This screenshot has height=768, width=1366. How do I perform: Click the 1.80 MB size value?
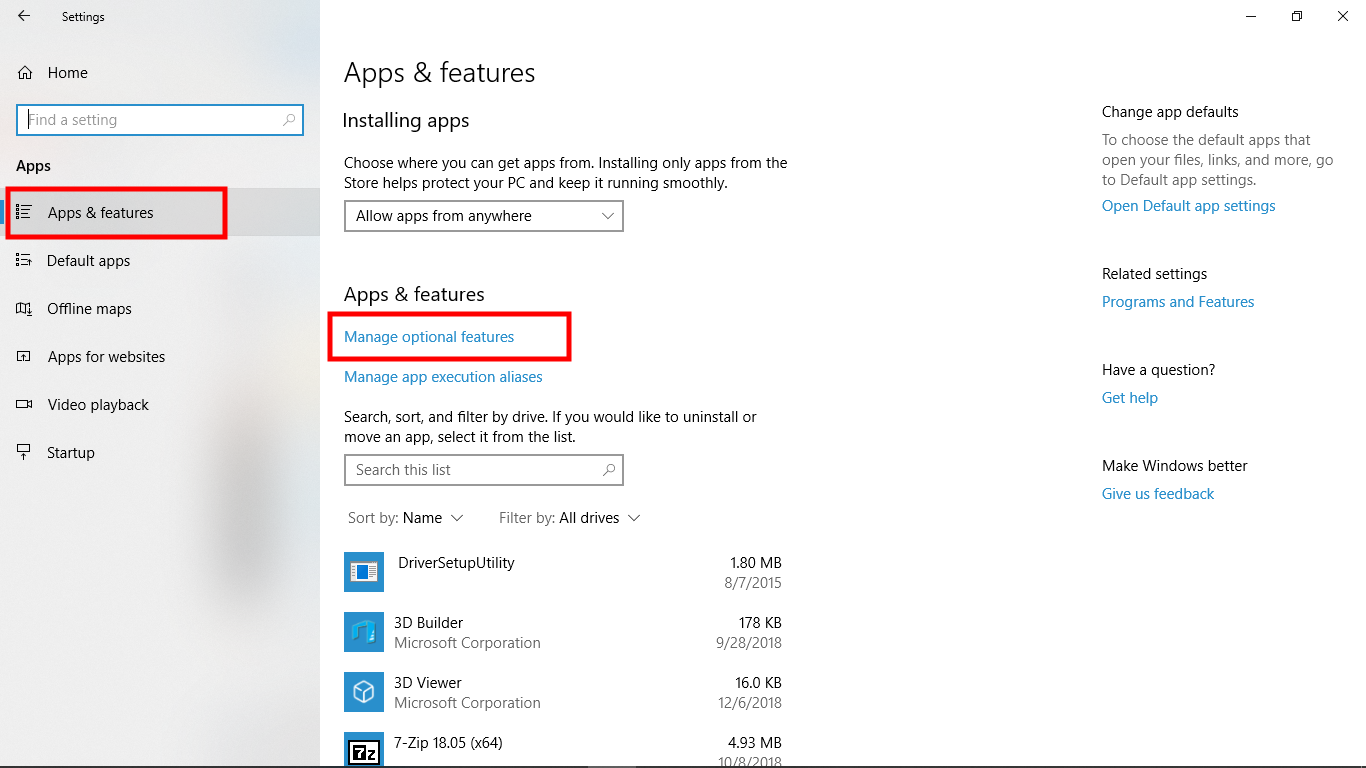pos(757,563)
